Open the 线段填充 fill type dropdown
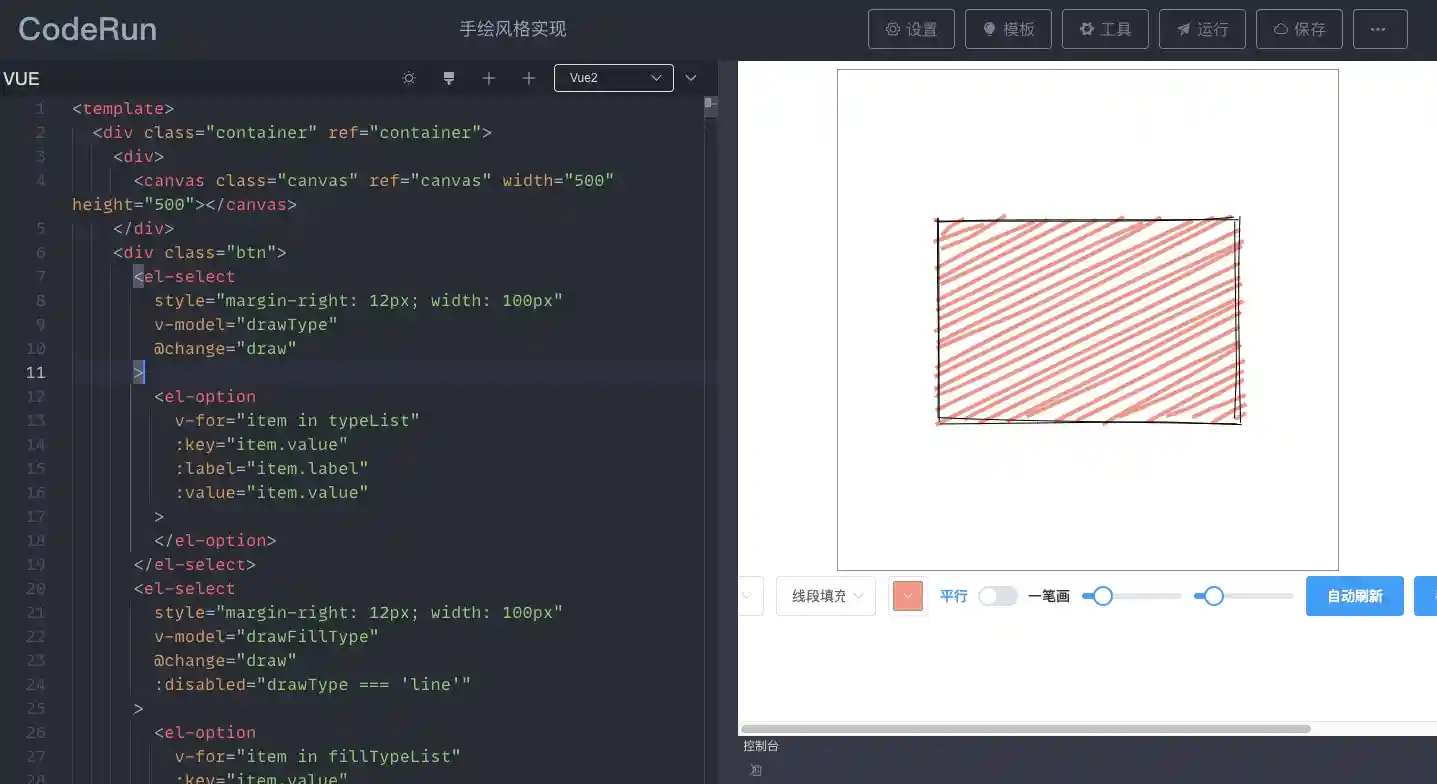The width and height of the screenshot is (1437, 784). click(825, 595)
